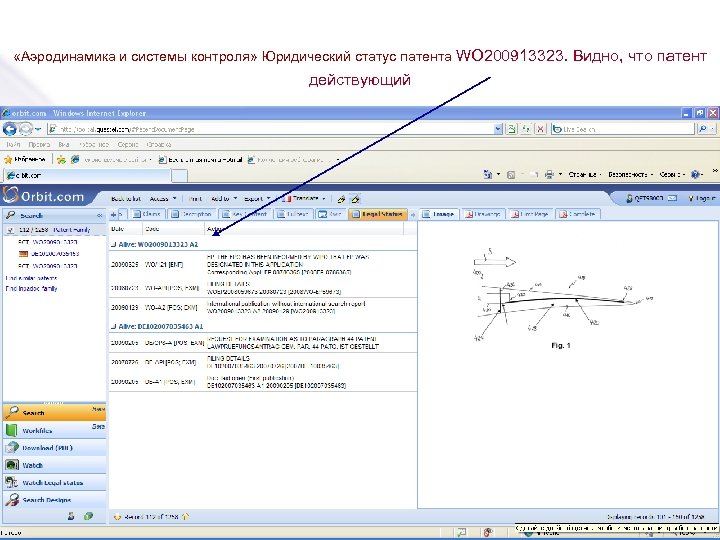The height and width of the screenshot is (540, 720).
Task: Click the IE Home page icon
Action: tap(488, 174)
